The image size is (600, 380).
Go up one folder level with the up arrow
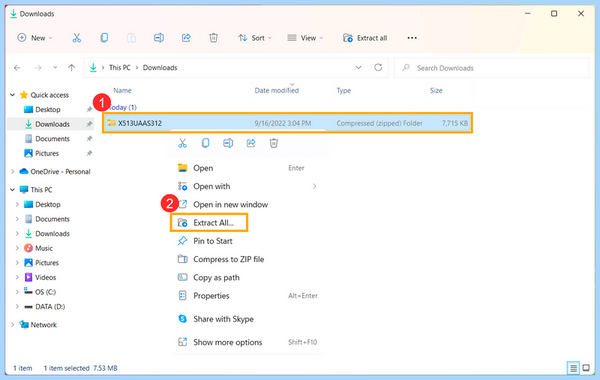click(72, 68)
